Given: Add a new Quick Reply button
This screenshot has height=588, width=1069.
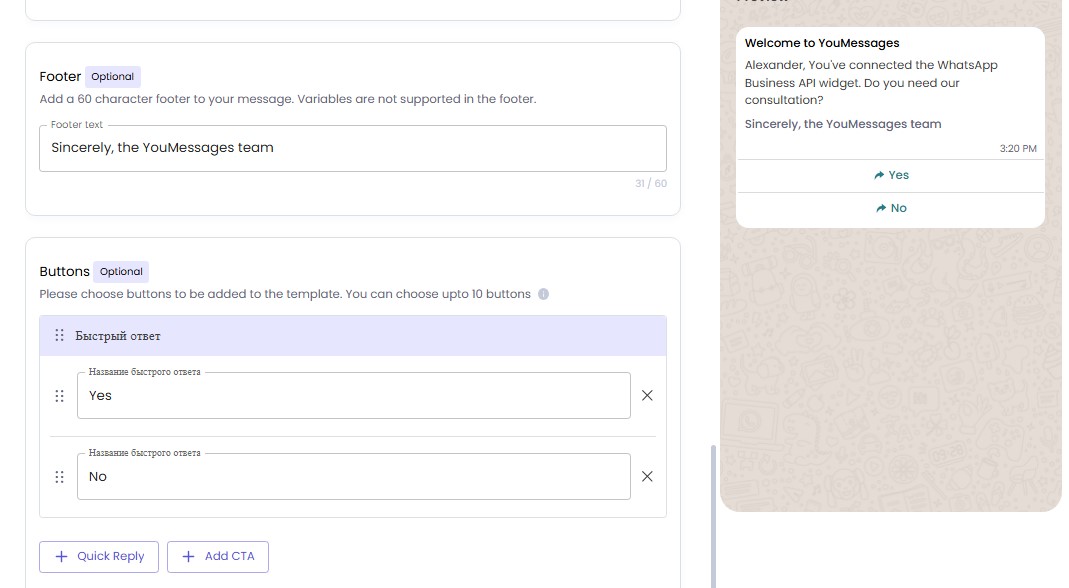Looking at the screenshot, I should [x=99, y=557].
